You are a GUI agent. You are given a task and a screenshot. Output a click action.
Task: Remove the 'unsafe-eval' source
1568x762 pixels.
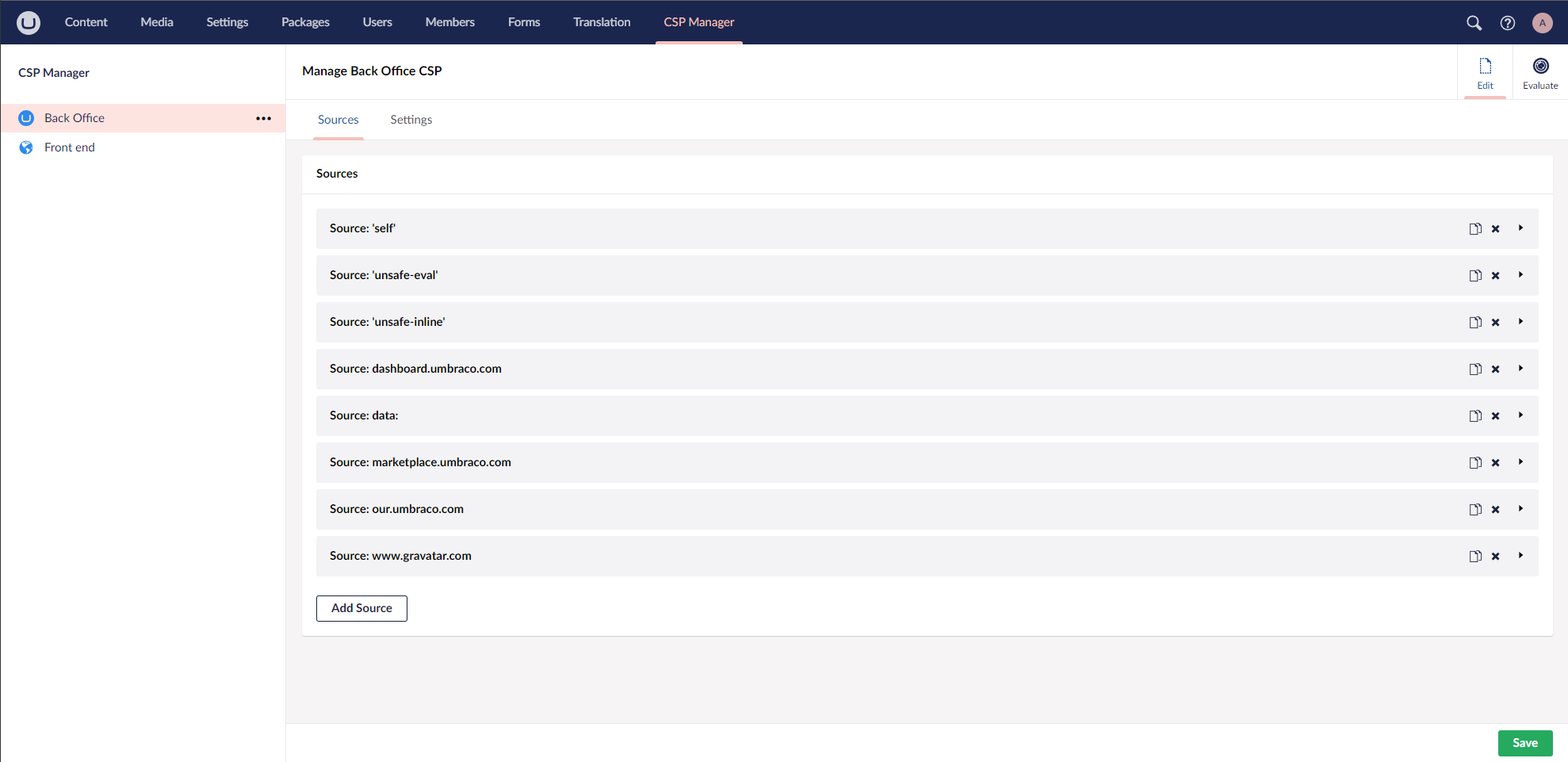pyautogui.click(x=1496, y=276)
